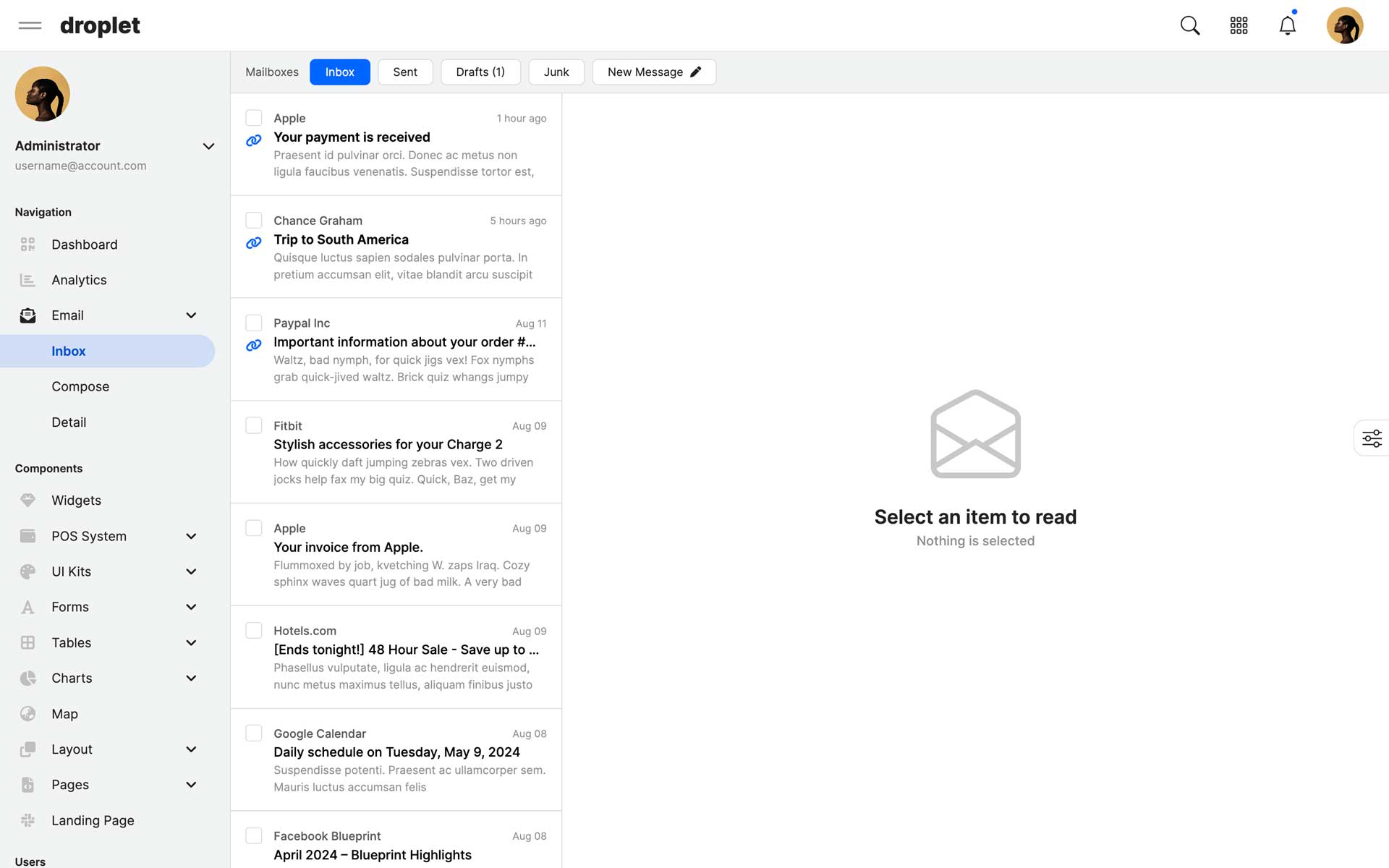Collapse the Email navigation section
Image resolution: width=1389 pixels, height=868 pixels.
(x=191, y=315)
